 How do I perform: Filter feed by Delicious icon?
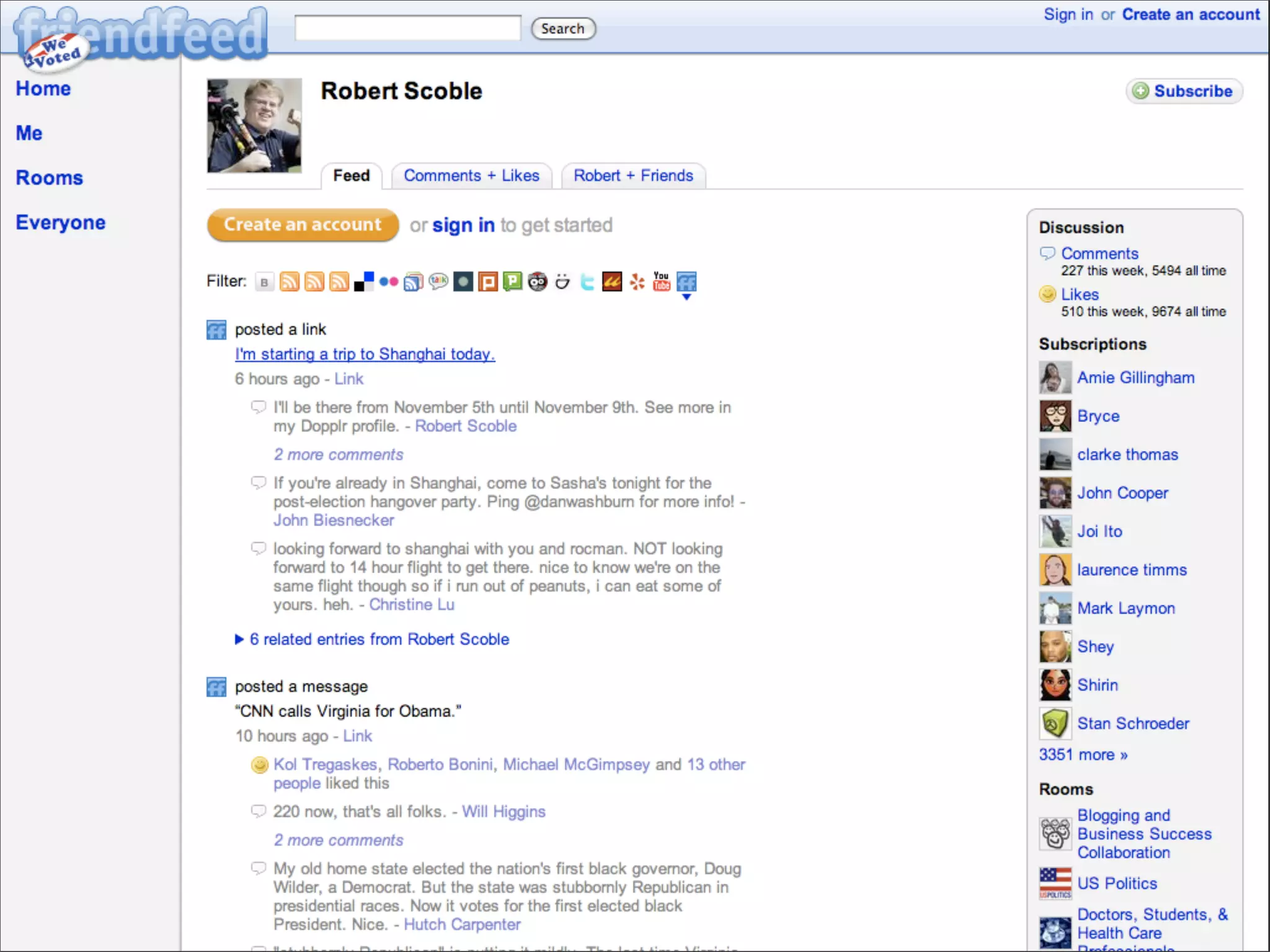coord(364,282)
